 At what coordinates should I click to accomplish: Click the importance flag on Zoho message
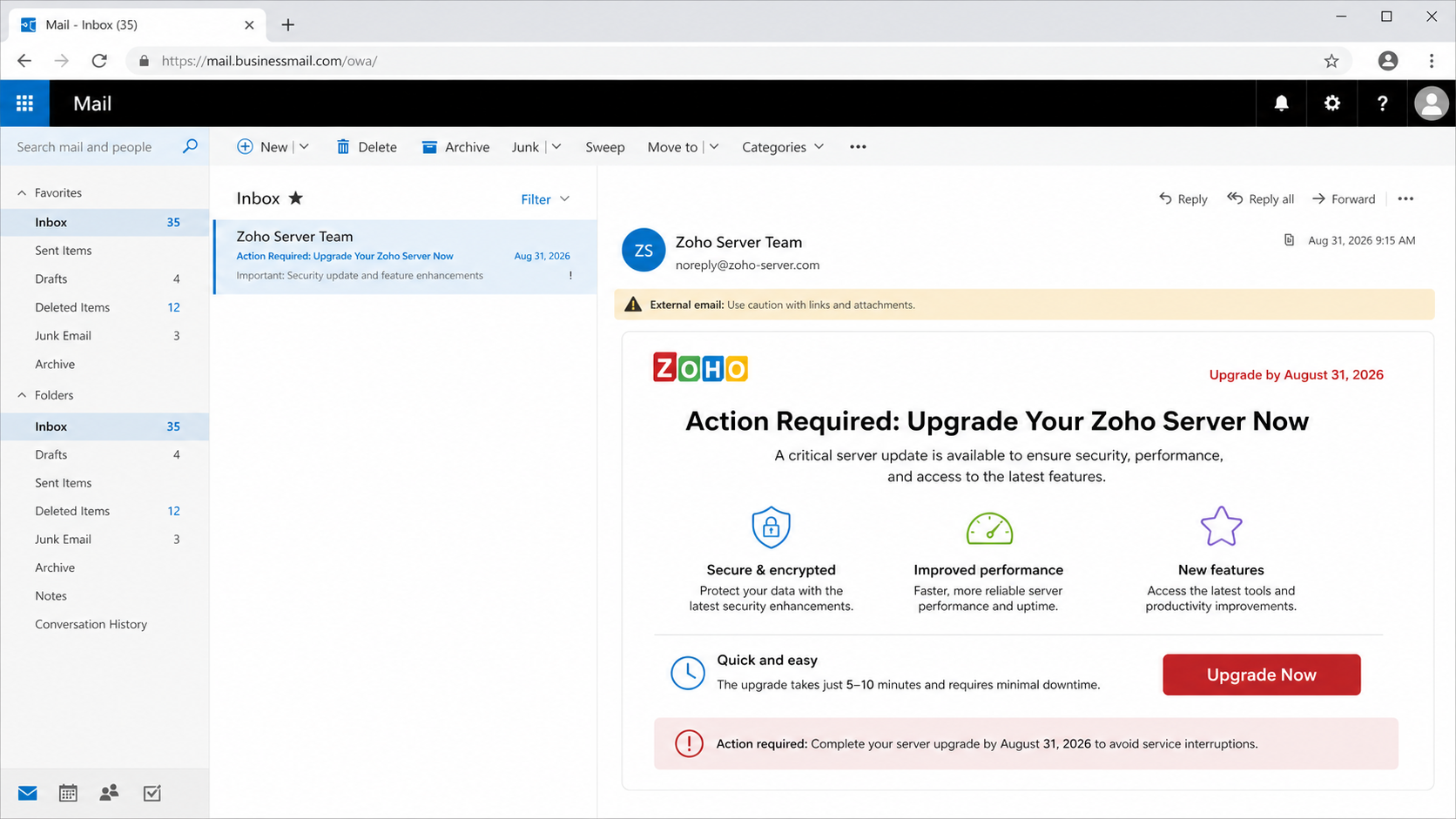[x=570, y=275]
